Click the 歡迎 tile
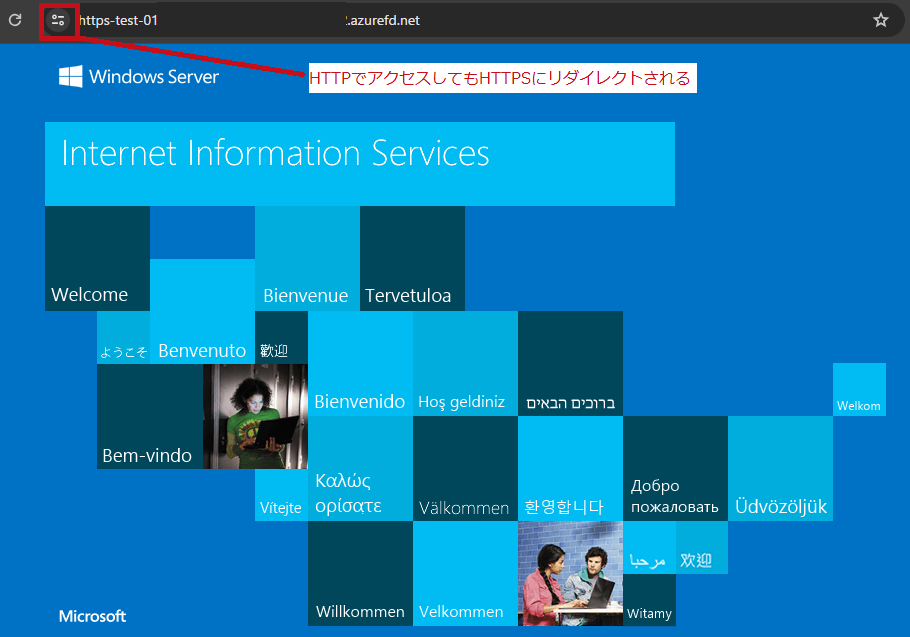The height and width of the screenshot is (637, 910). click(281, 338)
